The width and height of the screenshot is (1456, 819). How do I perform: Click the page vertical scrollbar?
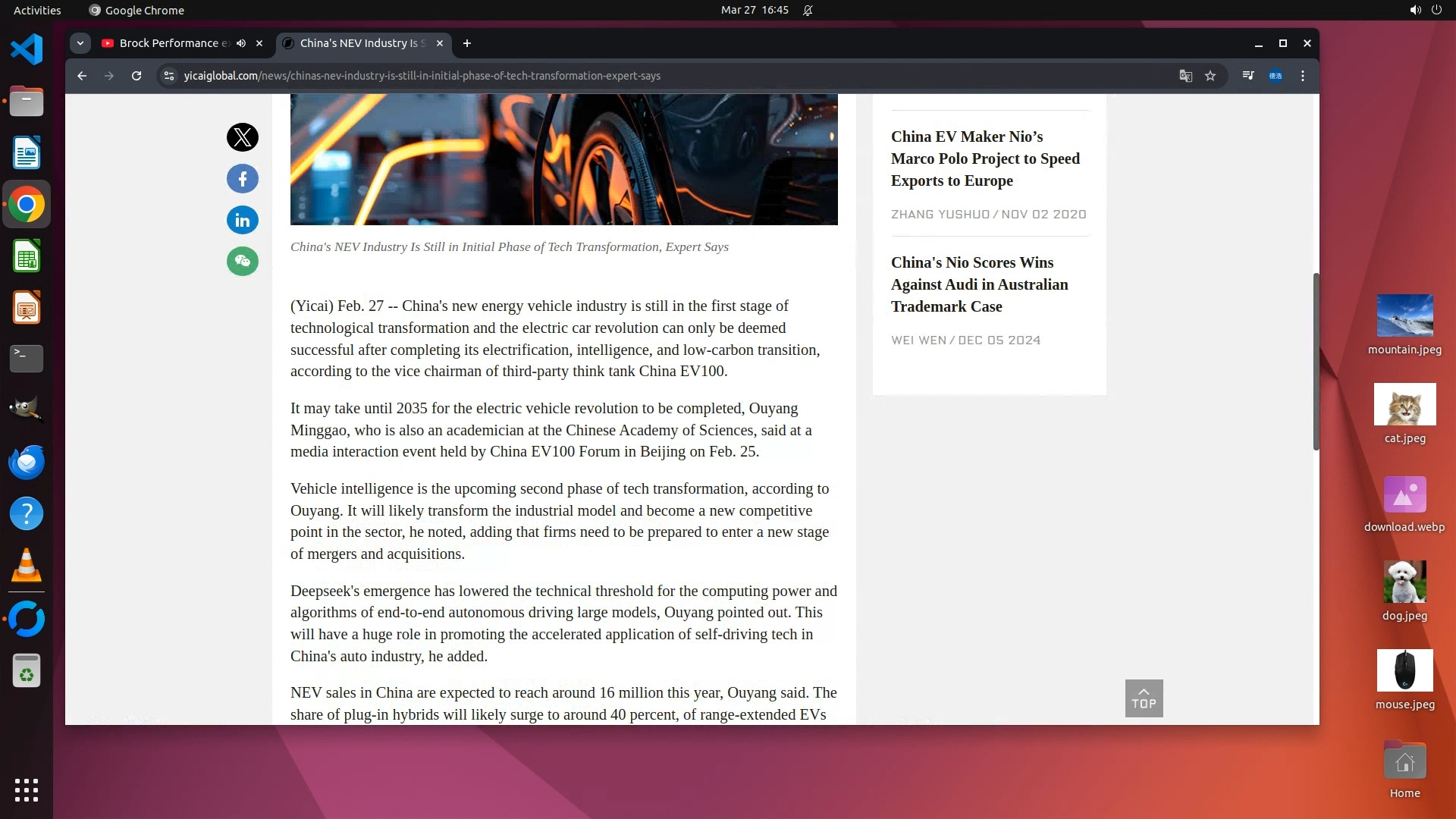point(1316,361)
